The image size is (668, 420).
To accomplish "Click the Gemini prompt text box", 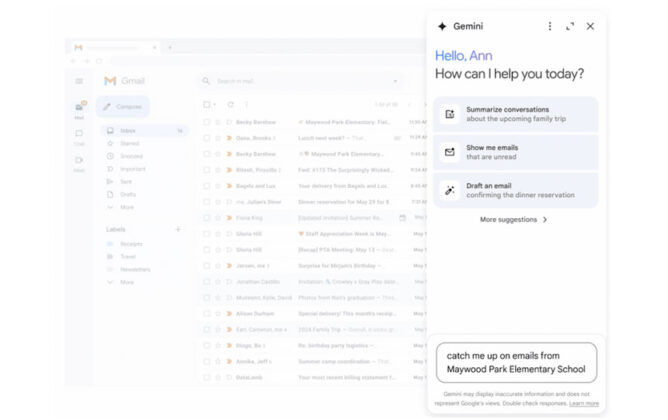I will point(516,361).
